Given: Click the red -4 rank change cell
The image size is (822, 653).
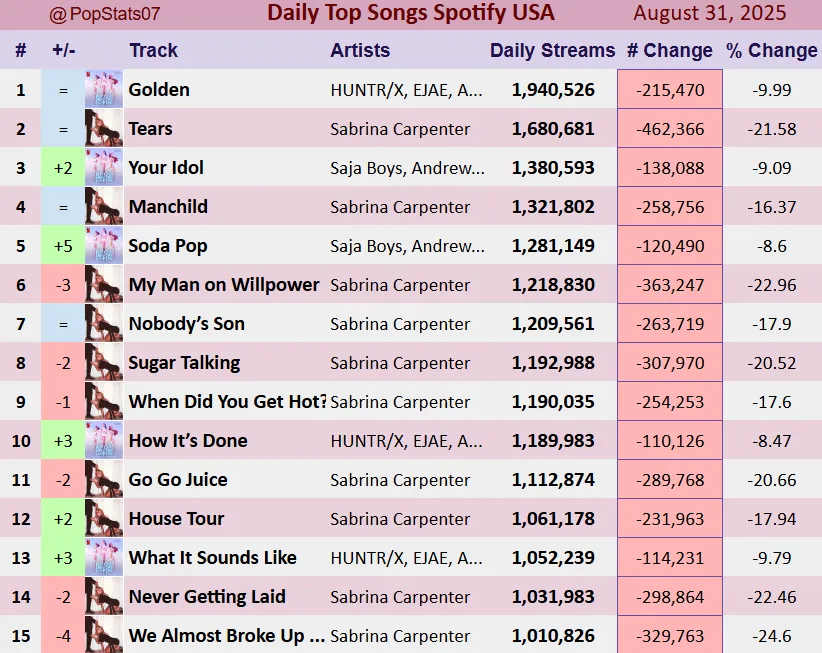Looking at the screenshot, I should [x=63, y=635].
